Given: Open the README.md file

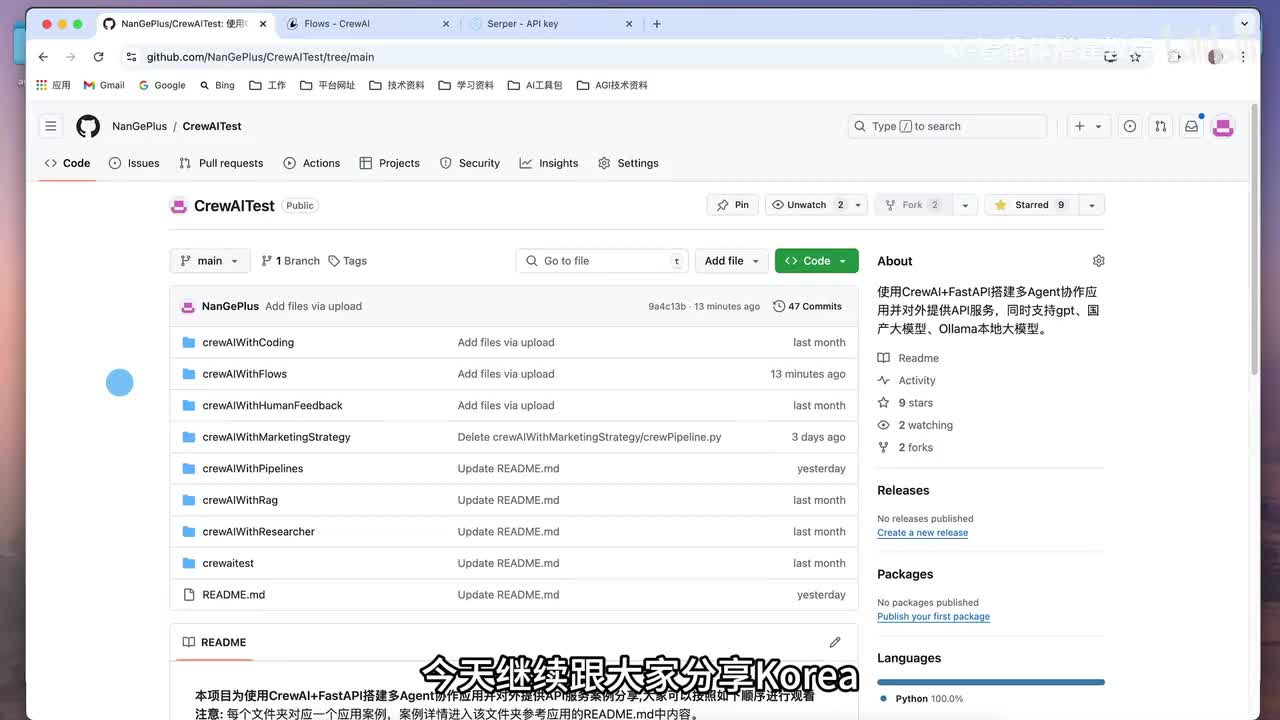Looking at the screenshot, I should pos(233,595).
